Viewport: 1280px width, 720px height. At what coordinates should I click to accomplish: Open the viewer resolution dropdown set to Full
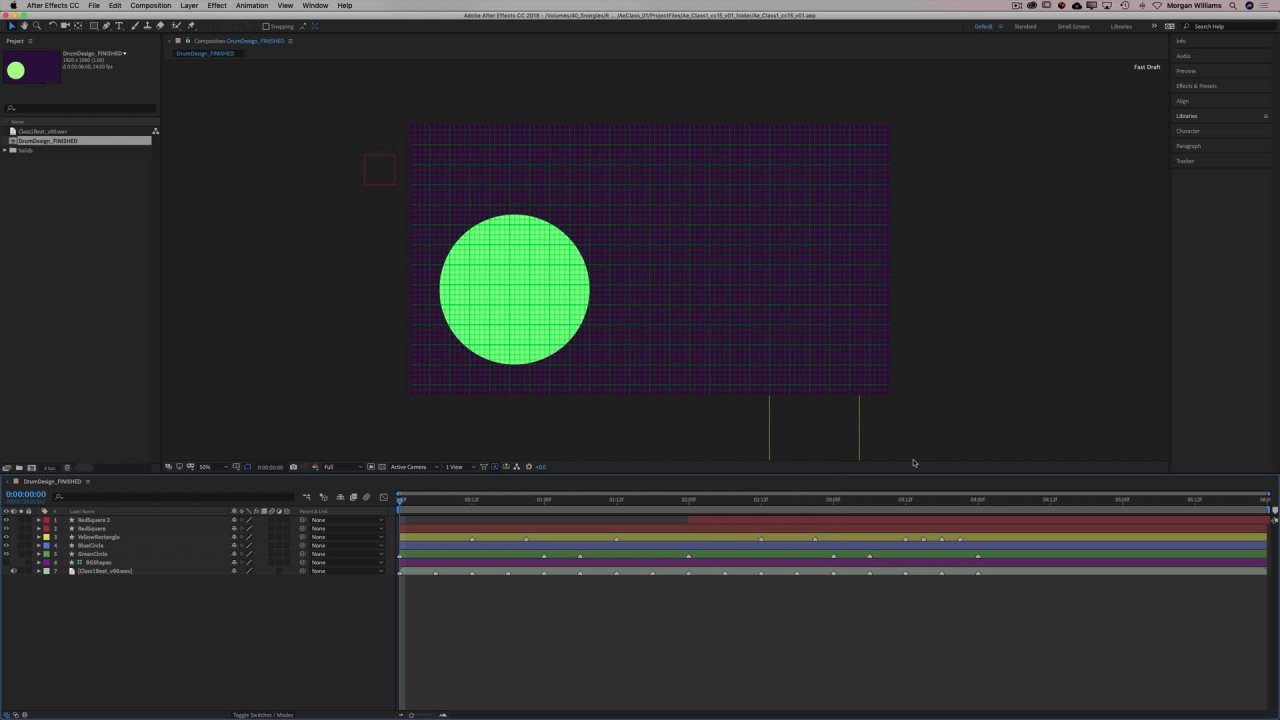336,467
